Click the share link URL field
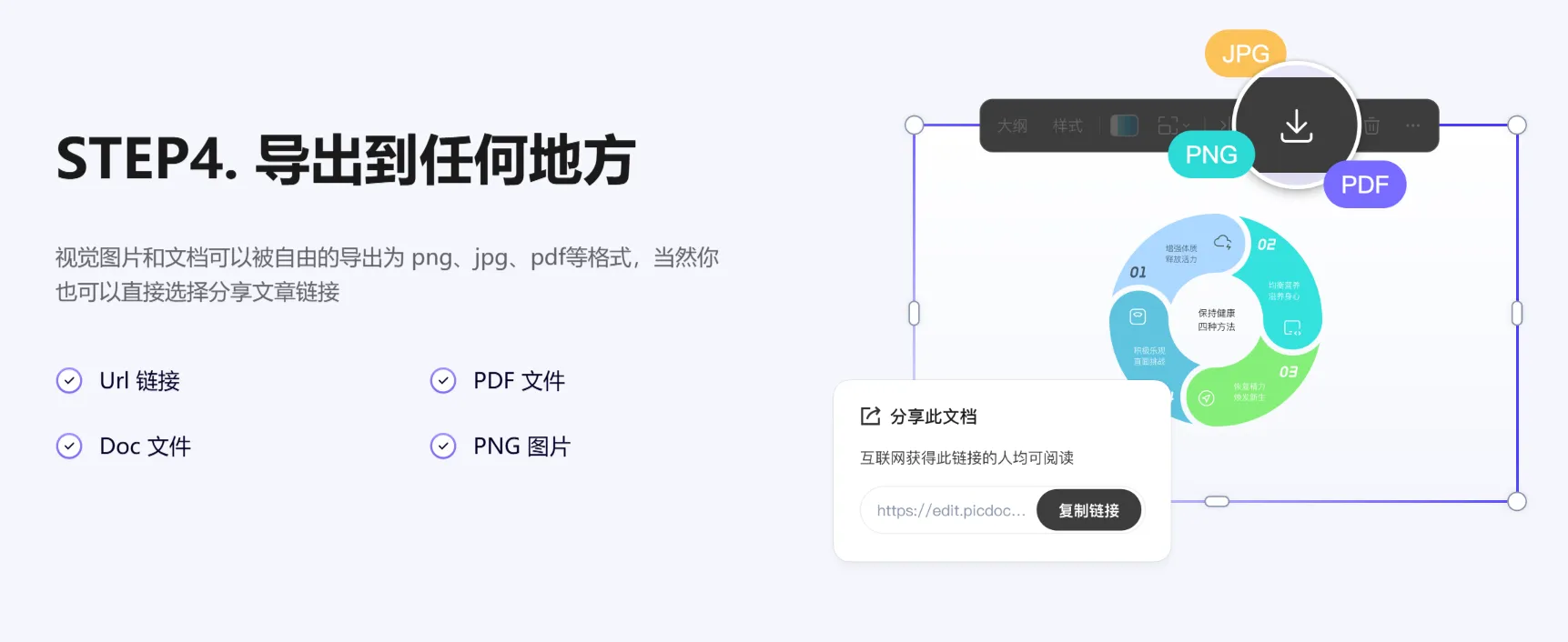Screen dimensions: 1568x642 click(950, 510)
